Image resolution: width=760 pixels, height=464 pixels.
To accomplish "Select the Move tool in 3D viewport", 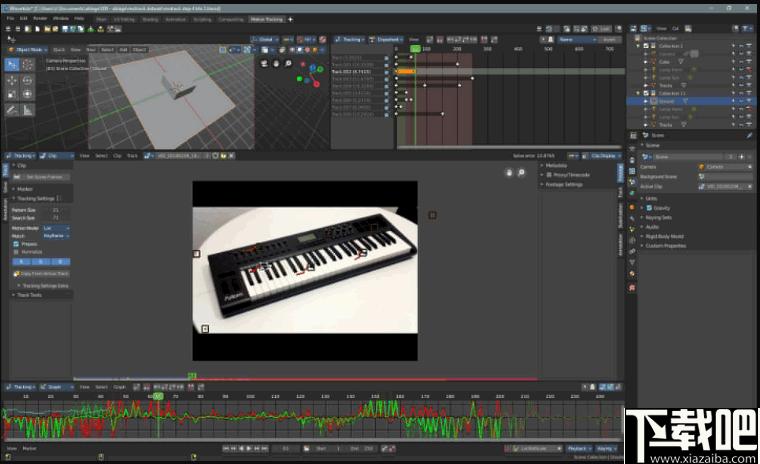I will click(x=12, y=80).
